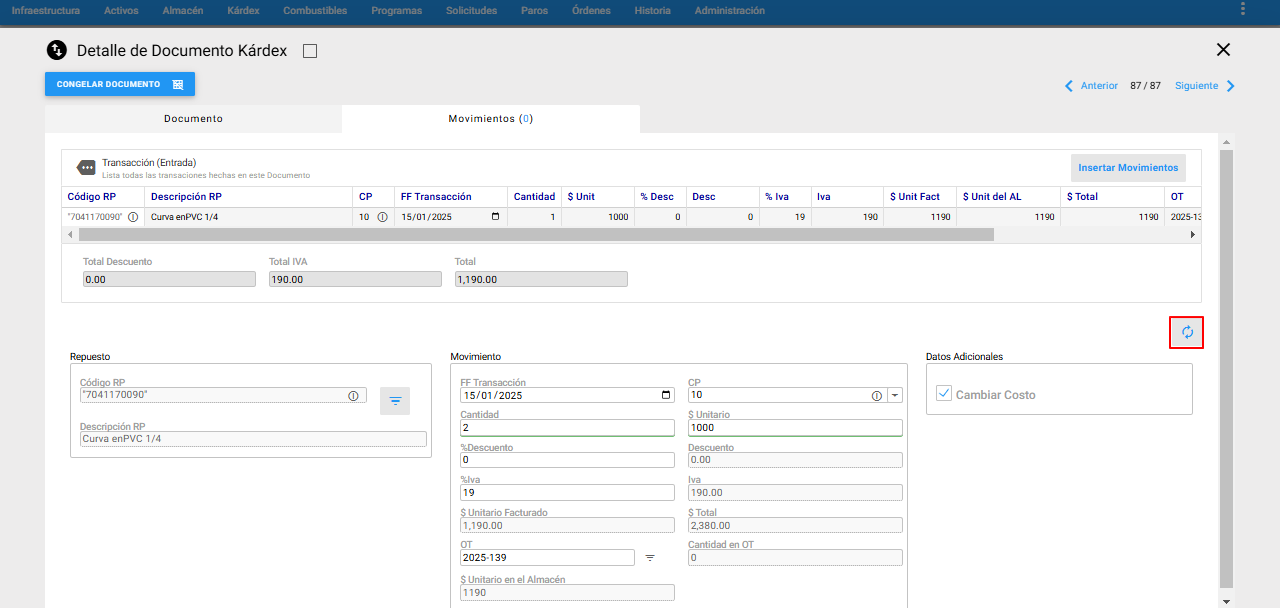Toggle the Cambiar Costo checkbox
This screenshot has width=1280, height=608.
944,394
